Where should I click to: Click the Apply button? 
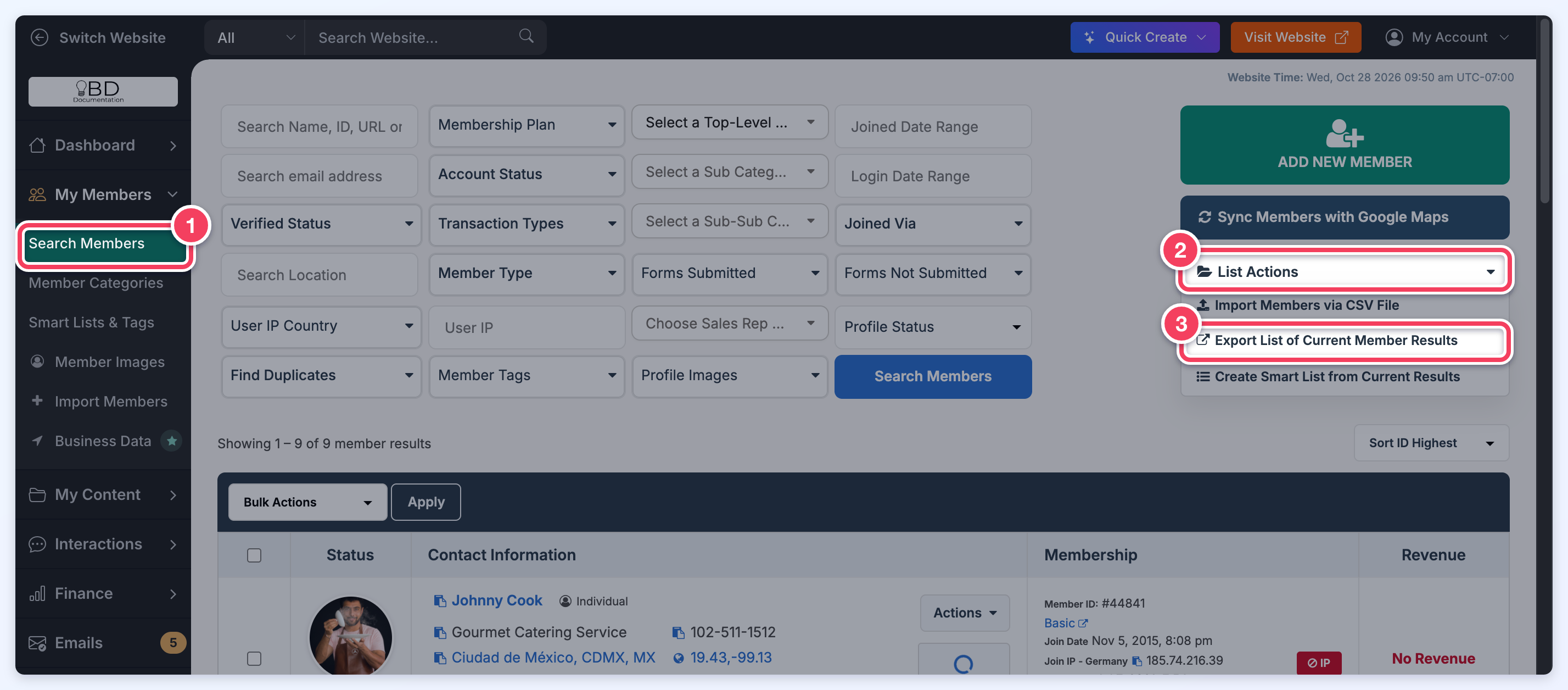click(425, 503)
